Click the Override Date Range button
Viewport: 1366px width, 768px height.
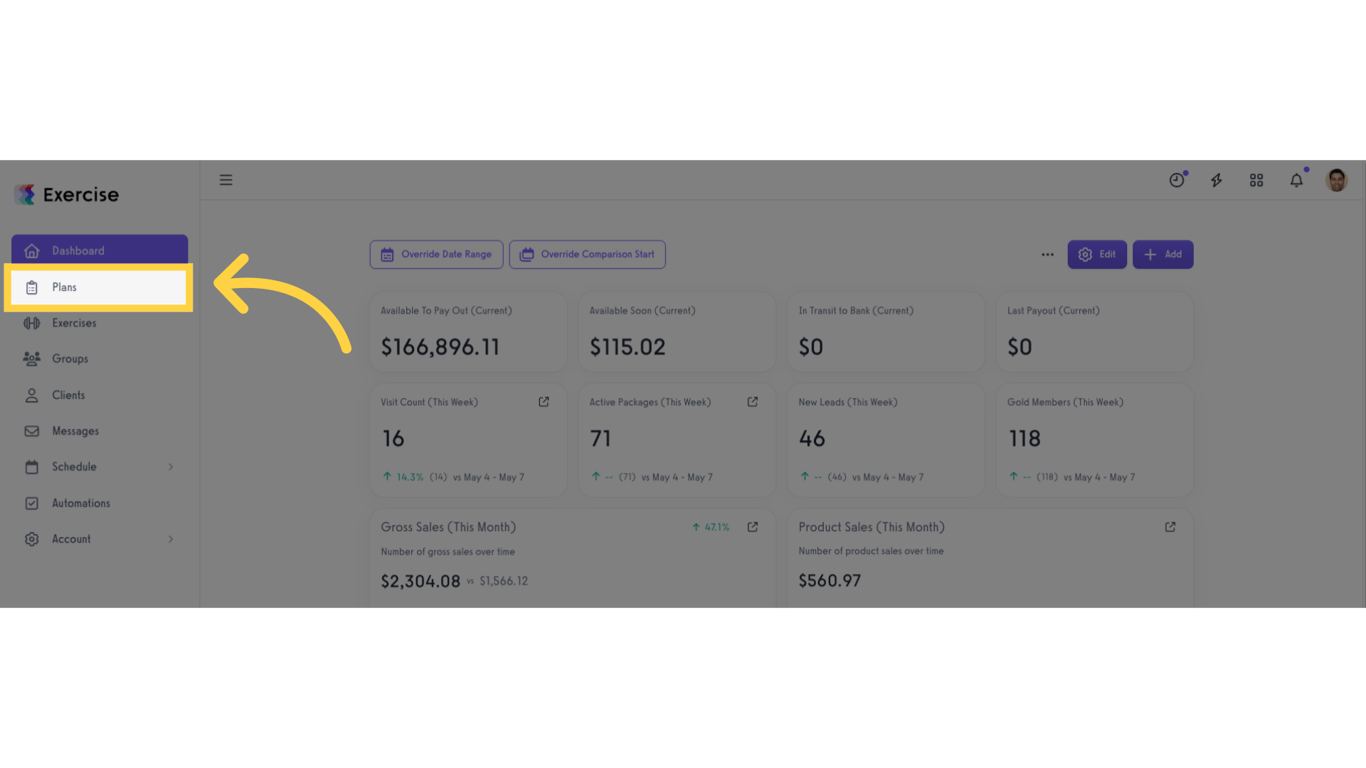[436, 254]
